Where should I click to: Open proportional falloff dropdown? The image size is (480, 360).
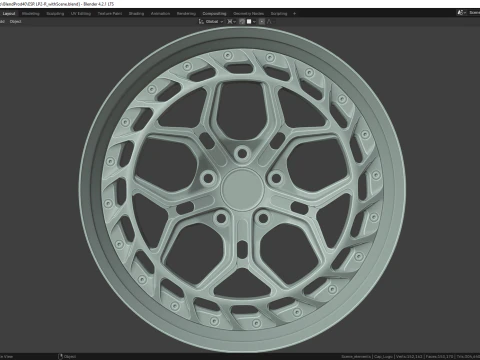[x=271, y=22]
